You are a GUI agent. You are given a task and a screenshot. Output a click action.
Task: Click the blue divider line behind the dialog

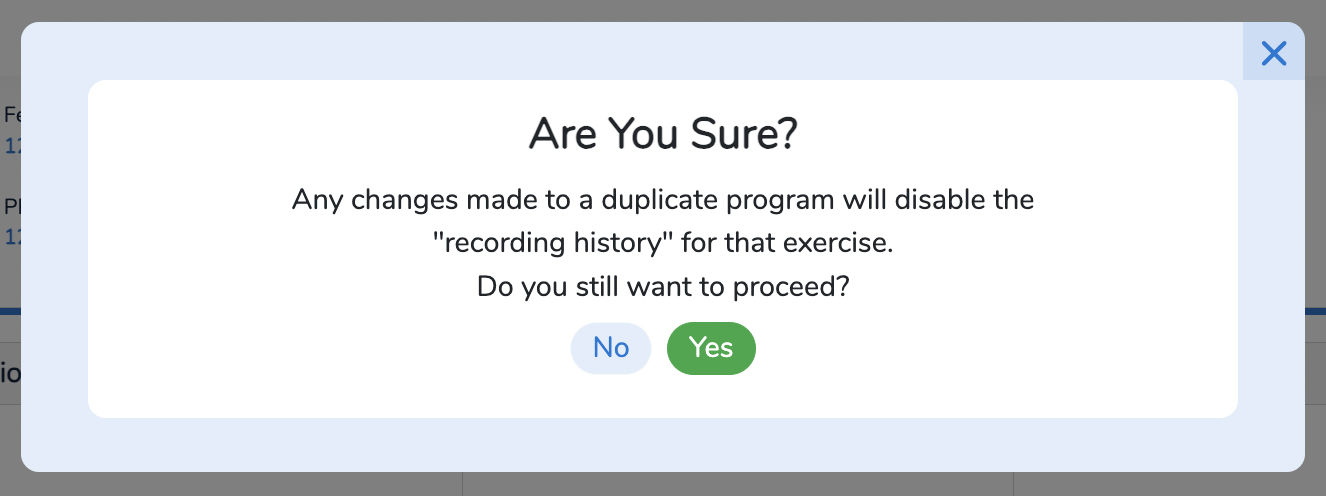point(10,311)
